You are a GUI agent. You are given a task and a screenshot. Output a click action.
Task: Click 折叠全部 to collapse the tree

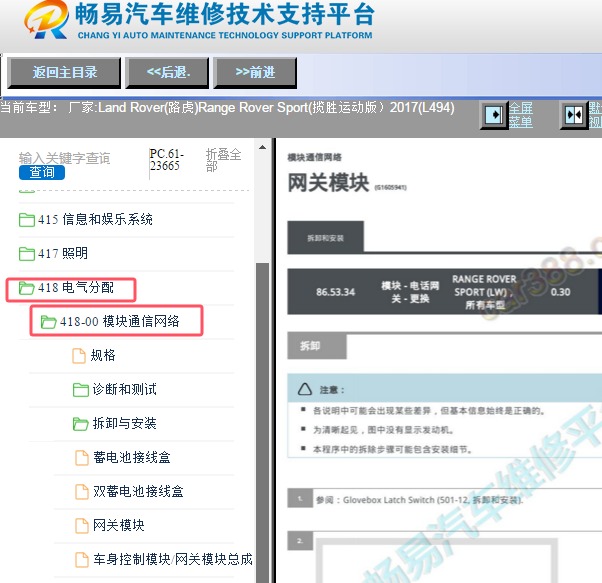[x=223, y=160]
